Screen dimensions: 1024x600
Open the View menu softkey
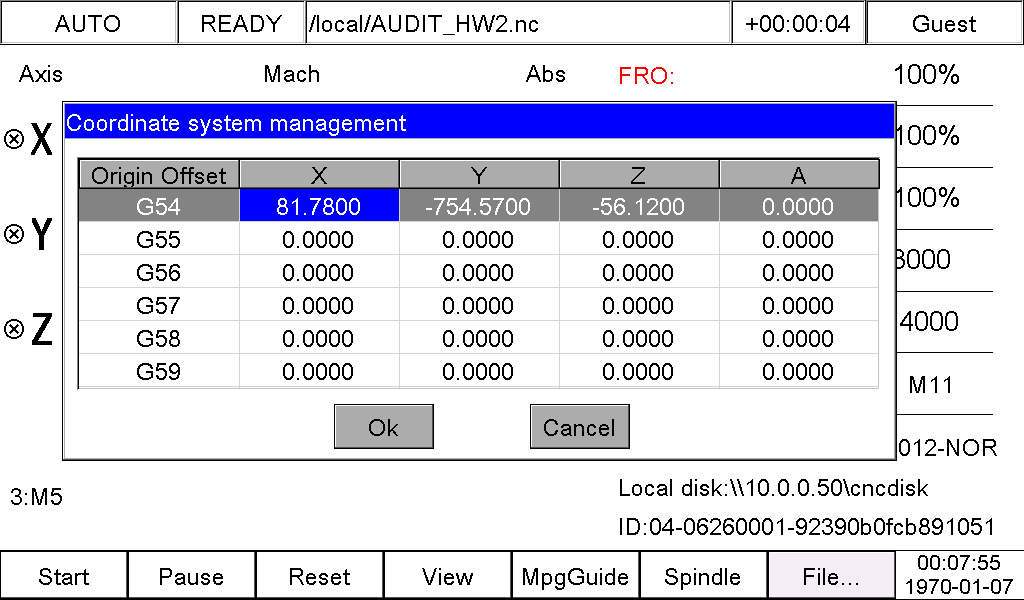click(x=447, y=576)
